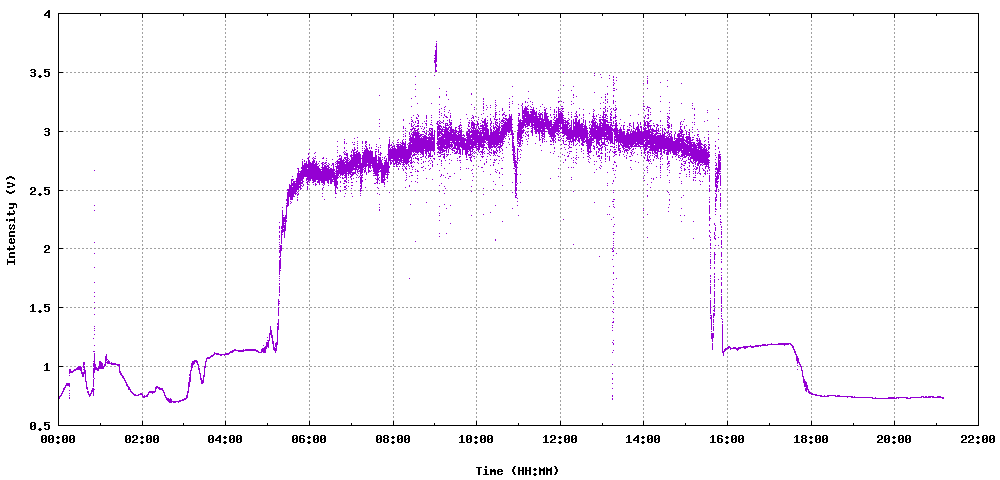
Task: Click the isolated data cluster above 3.5 V near 09:00
Action: (x=436, y=58)
